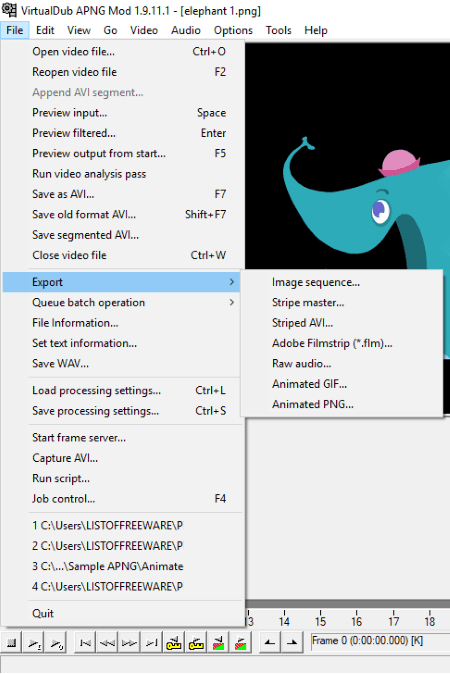Image resolution: width=450 pixels, height=674 pixels.
Task: Jump to previous scene change
Action: (x=218, y=643)
